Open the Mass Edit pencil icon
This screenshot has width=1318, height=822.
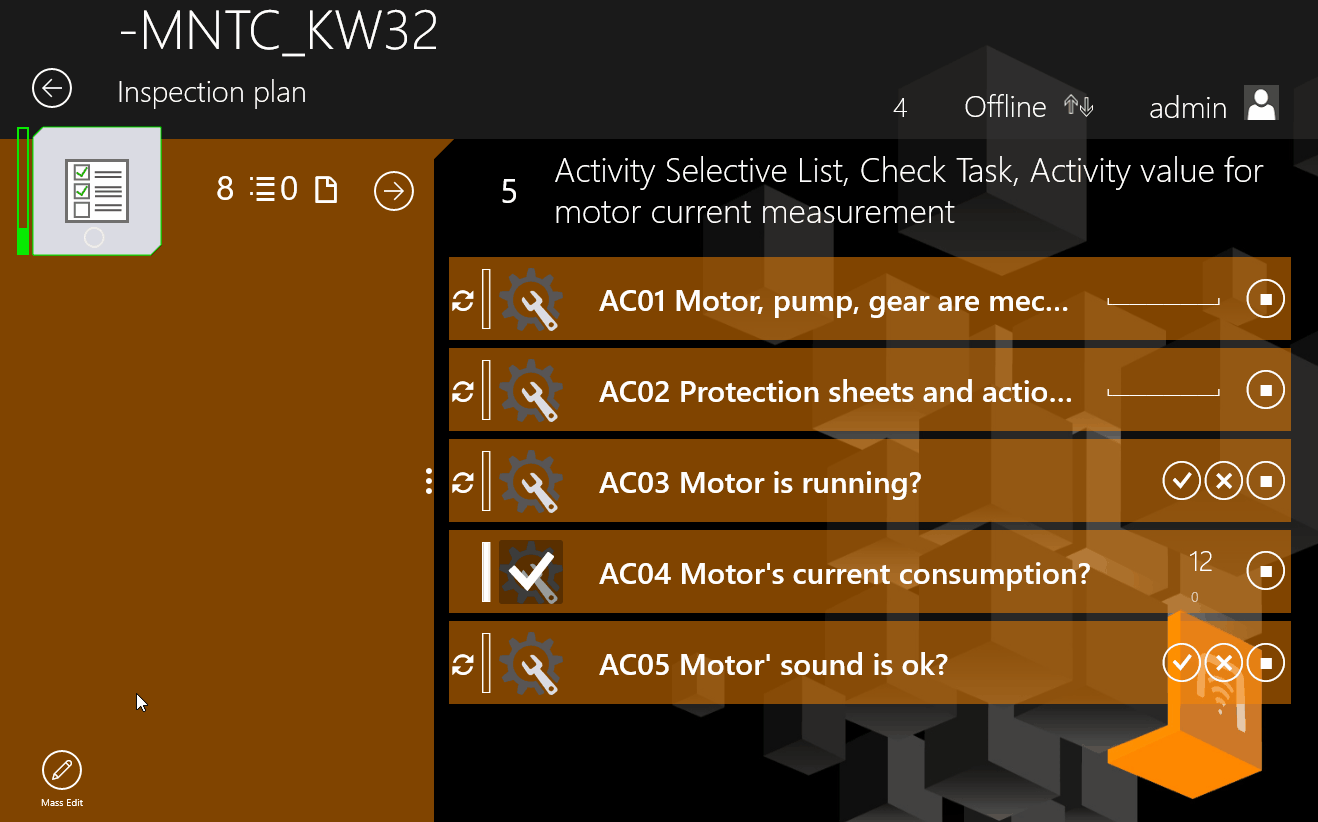(x=62, y=771)
